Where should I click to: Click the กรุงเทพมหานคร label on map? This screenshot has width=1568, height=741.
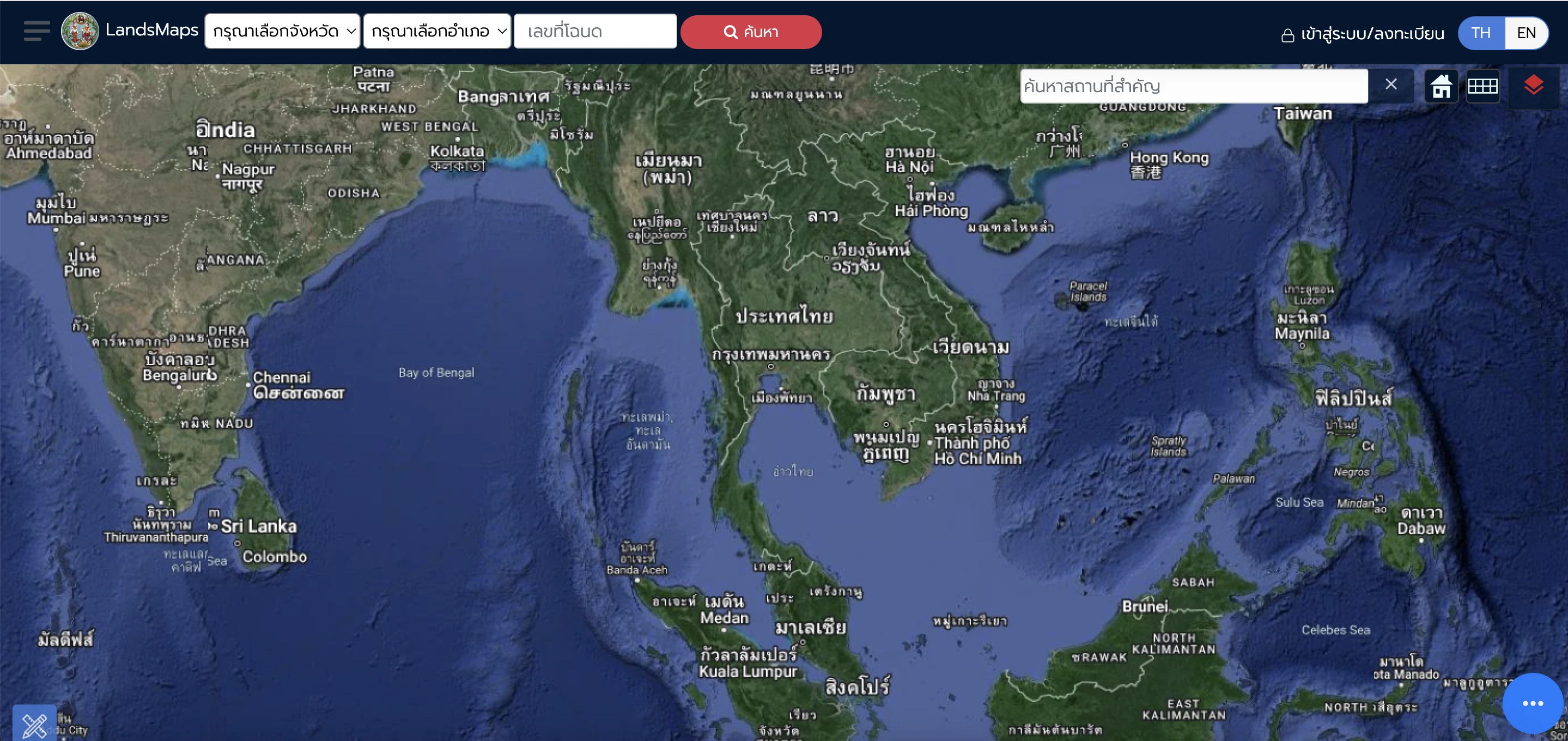[x=771, y=354]
